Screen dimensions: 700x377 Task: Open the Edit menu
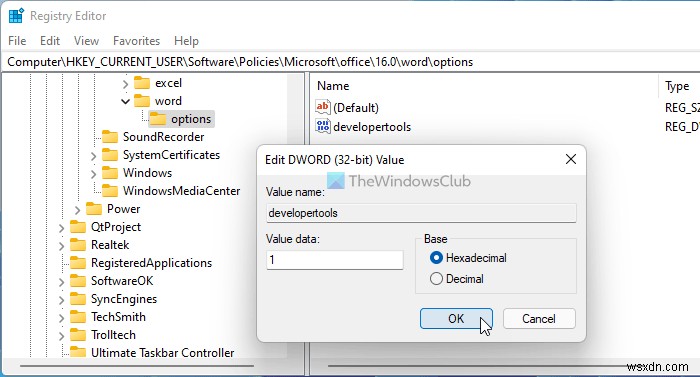50,41
